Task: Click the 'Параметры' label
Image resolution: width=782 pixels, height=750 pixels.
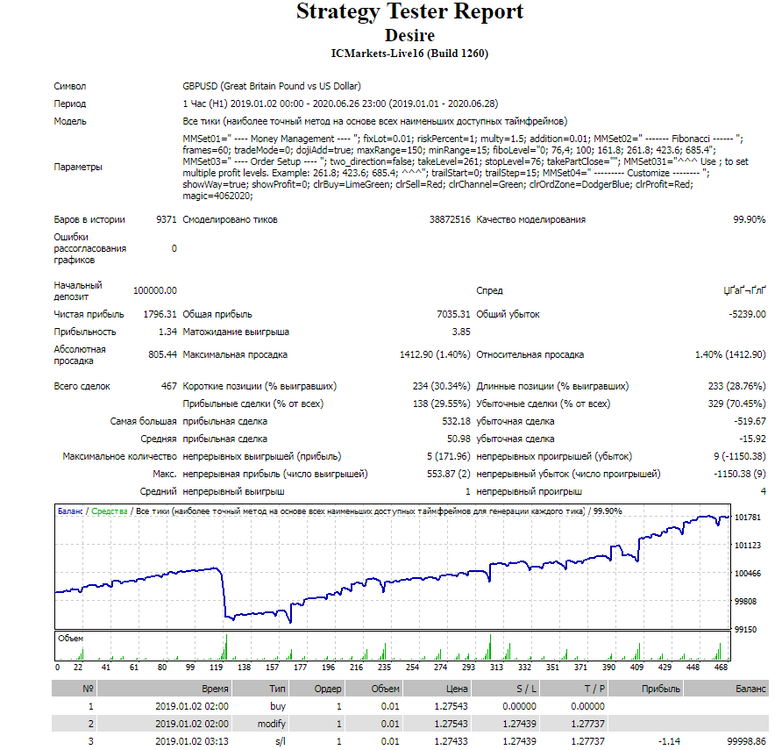Action: tap(78, 167)
